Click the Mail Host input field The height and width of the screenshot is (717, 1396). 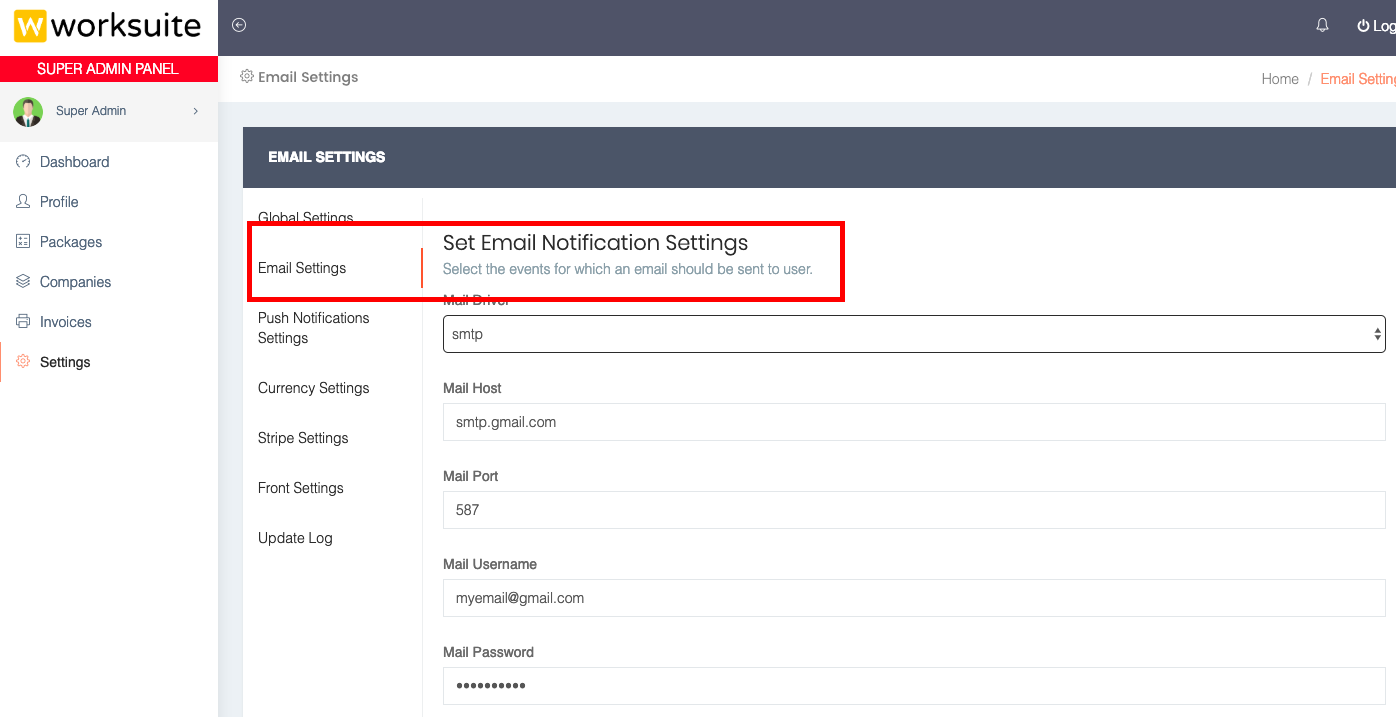pyautogui.click(x=913, y=422)
